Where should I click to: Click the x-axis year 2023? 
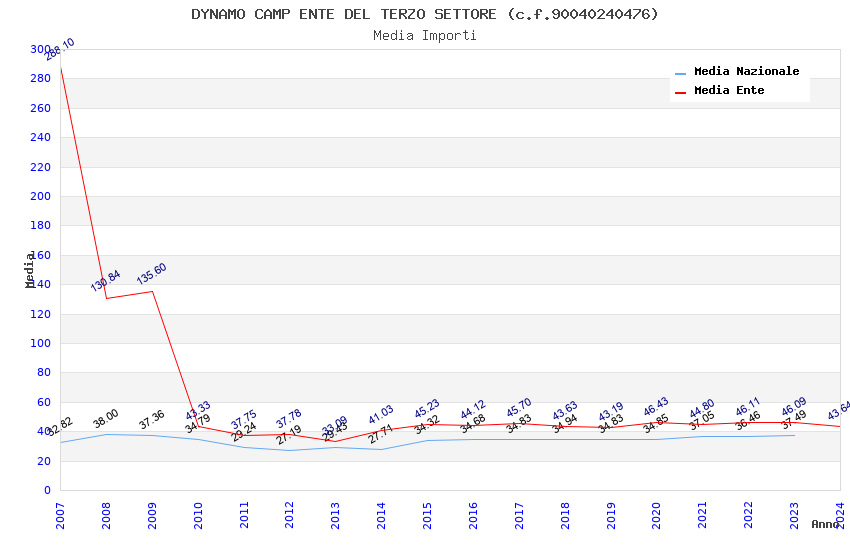pos(794,515)
